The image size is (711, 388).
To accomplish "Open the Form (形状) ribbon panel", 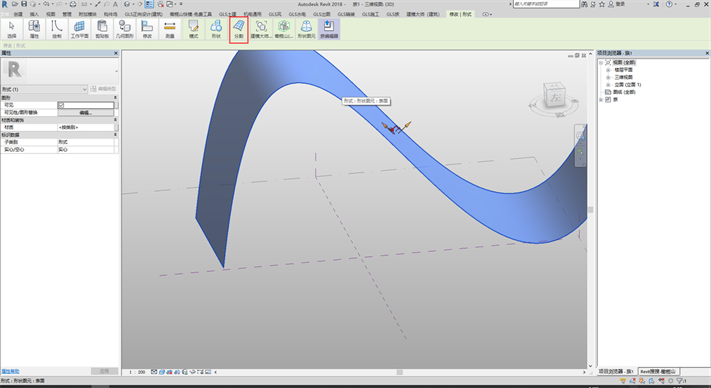I will pos(216,29).
